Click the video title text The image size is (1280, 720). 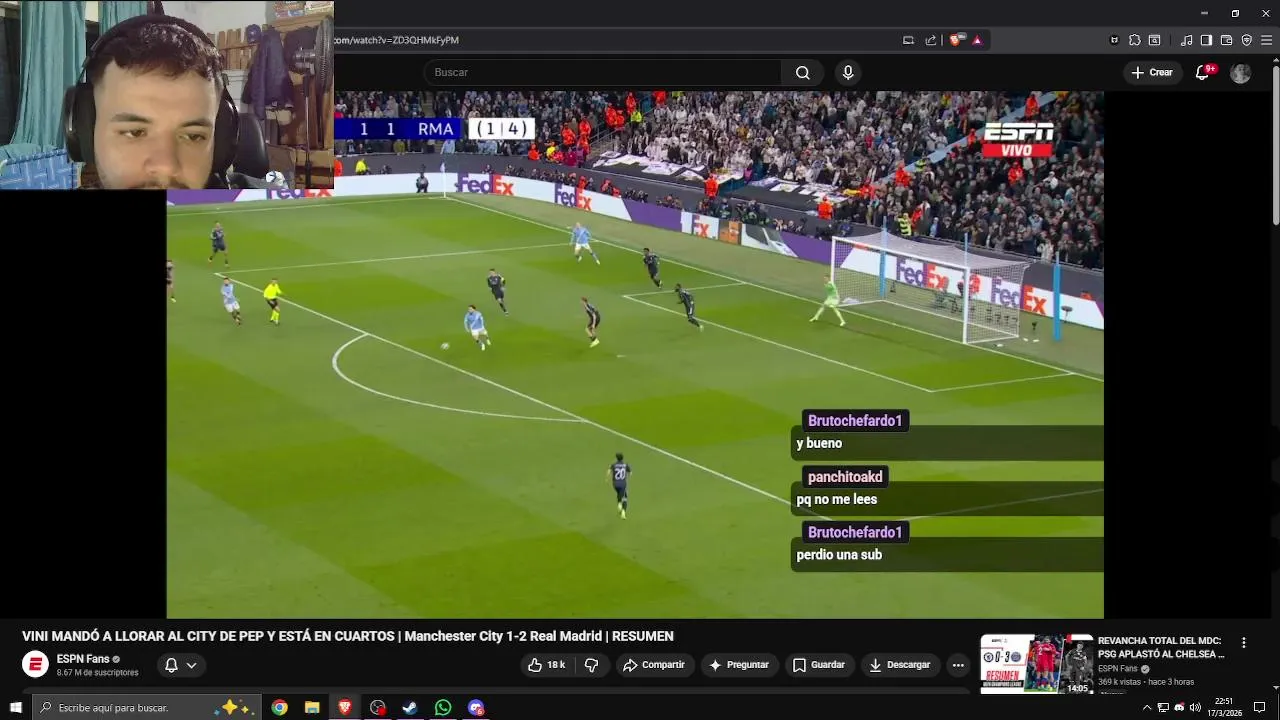point(348,636)
